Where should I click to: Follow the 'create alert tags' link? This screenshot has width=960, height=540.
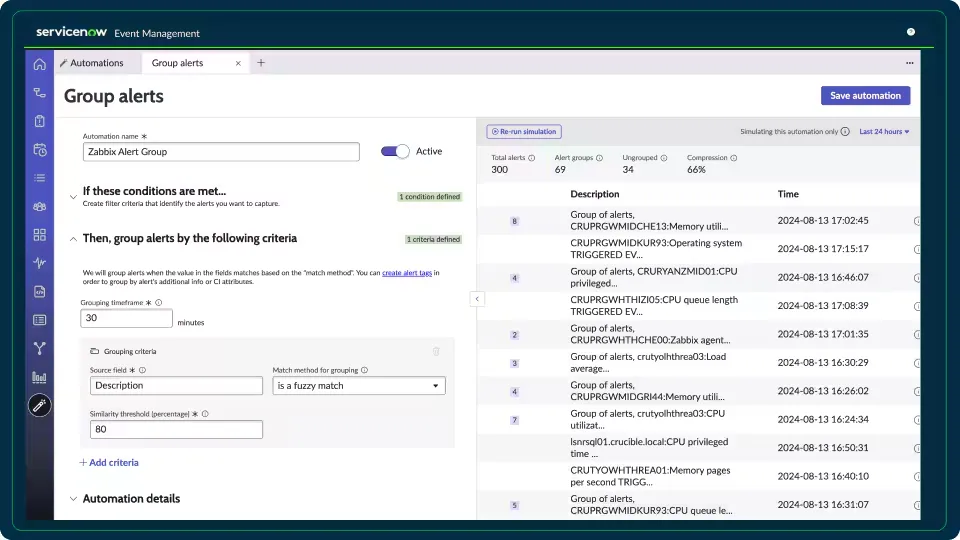point(407,272)
